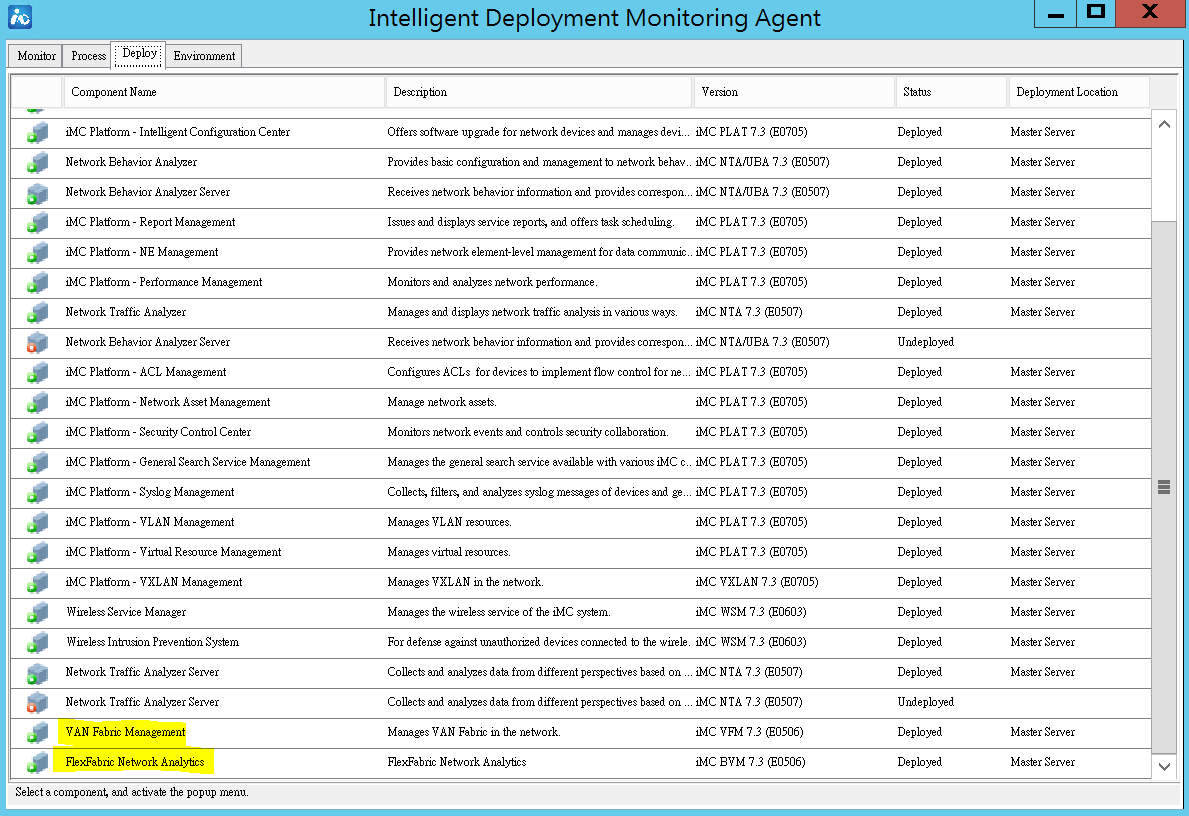
Task: Click red icon of undeployed Network Behavior Analyzer Server
Action: click(37, 343)
